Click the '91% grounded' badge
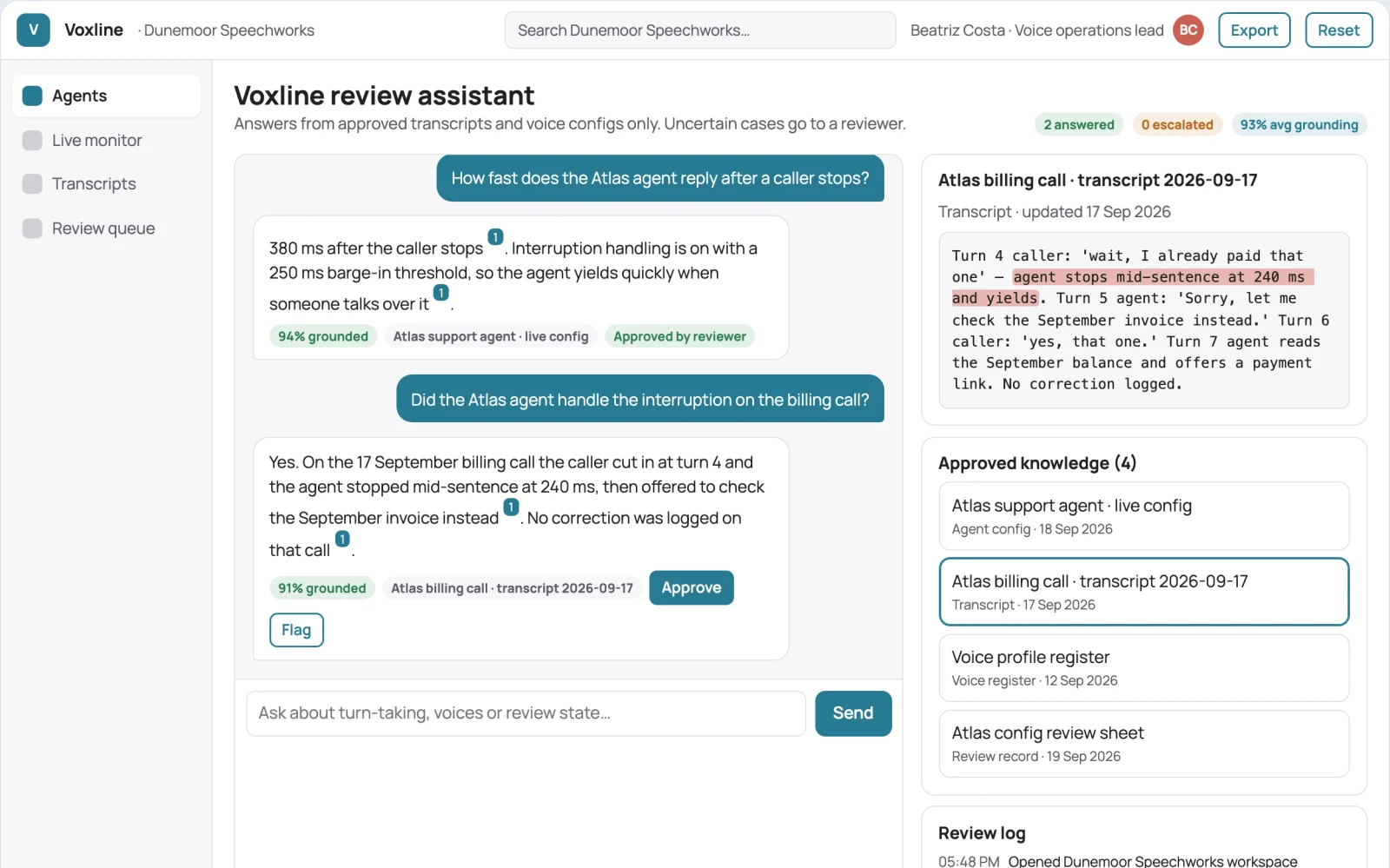This screenshot has width=1390, height=868. tap(322, 588)
